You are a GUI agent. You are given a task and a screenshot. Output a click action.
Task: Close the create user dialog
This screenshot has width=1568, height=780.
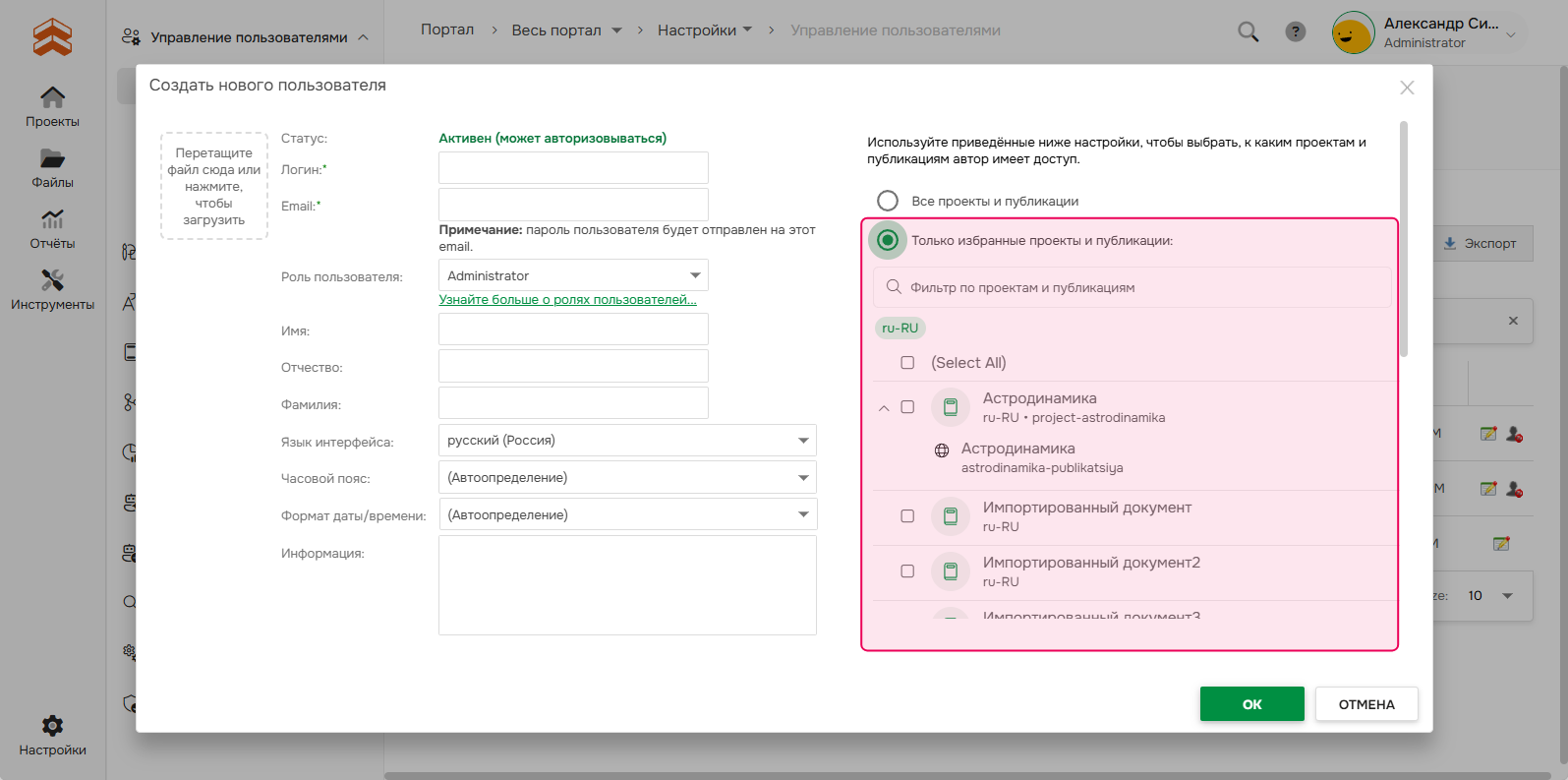click(1407, 88)
